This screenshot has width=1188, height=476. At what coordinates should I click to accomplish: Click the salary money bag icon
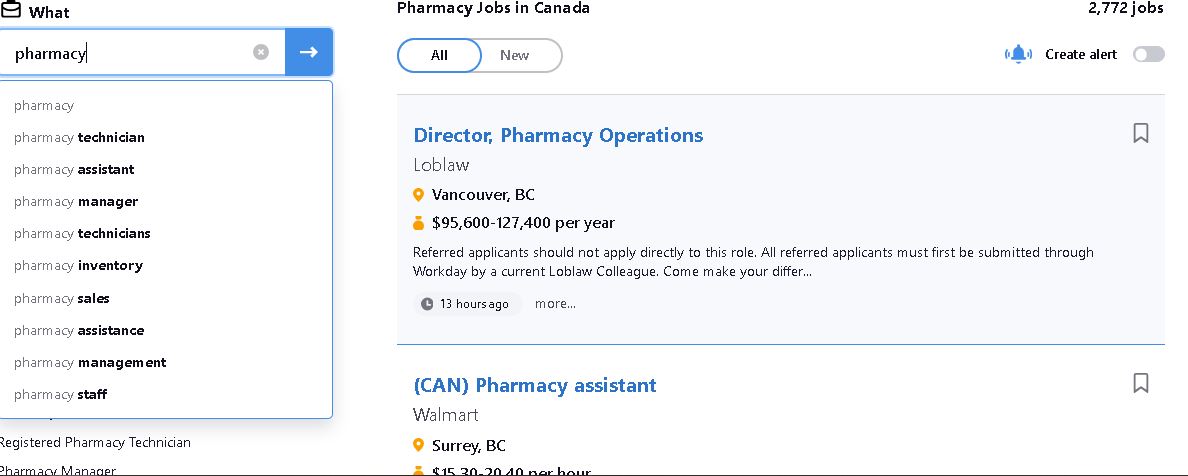pyautogui.click(x=418, y=224)
